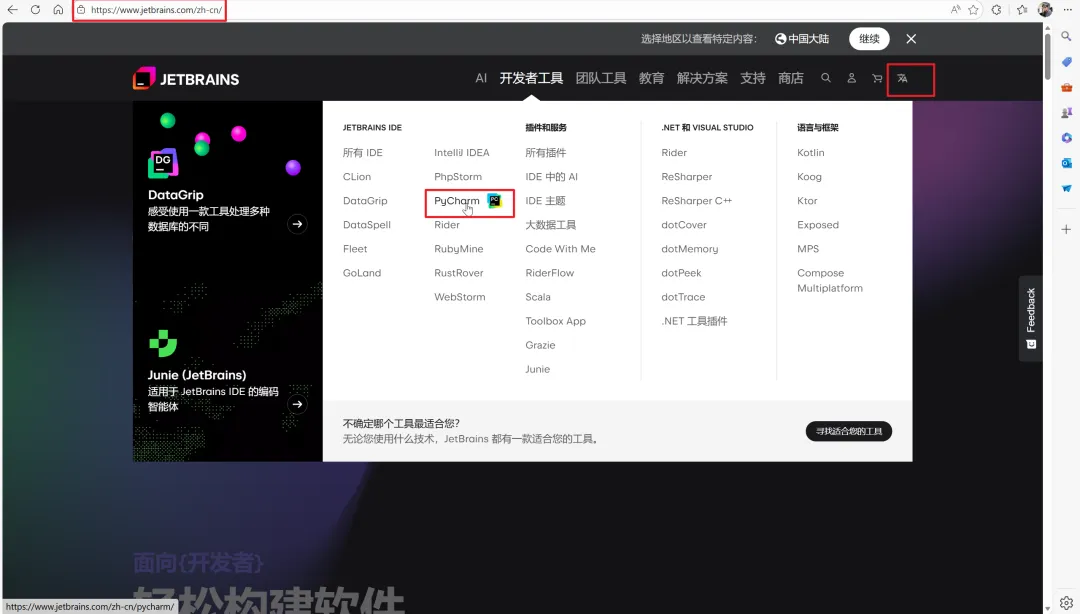Open the DataSpell link
This screenshot has width=1080, height=614.
[x=366, y=225]
